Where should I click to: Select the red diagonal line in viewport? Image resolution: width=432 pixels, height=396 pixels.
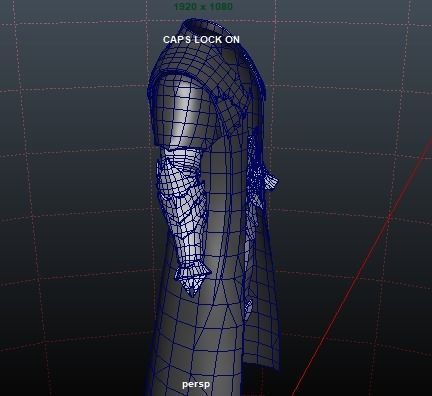[x=363, y=267]
